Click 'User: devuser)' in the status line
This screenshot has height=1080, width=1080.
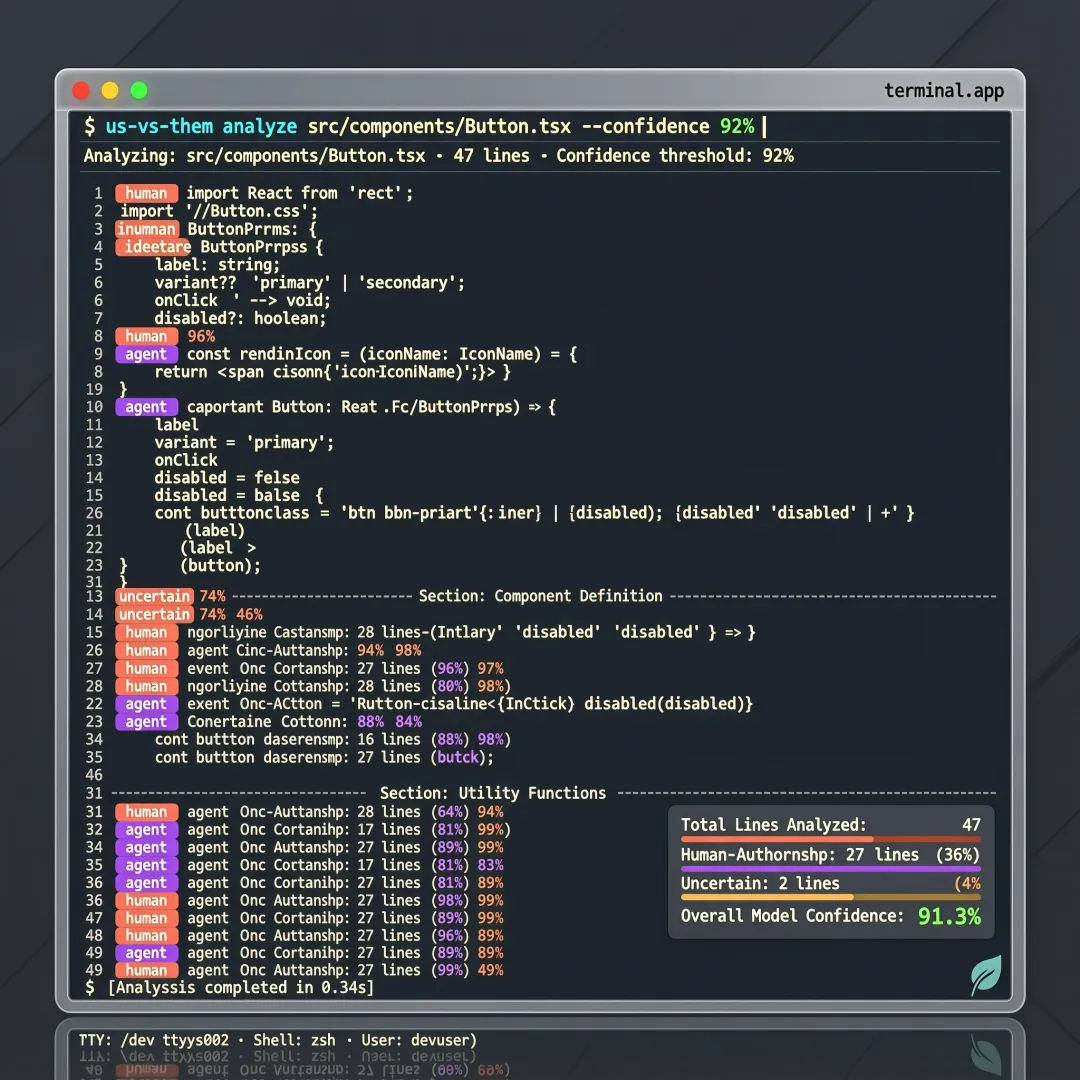(x=419, y=1041)
